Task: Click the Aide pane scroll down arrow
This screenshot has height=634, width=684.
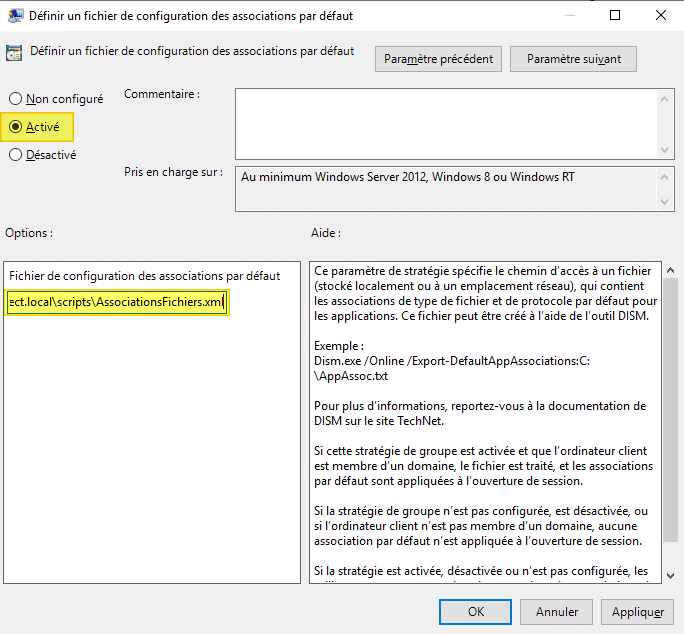Action: tap(670, 576)
